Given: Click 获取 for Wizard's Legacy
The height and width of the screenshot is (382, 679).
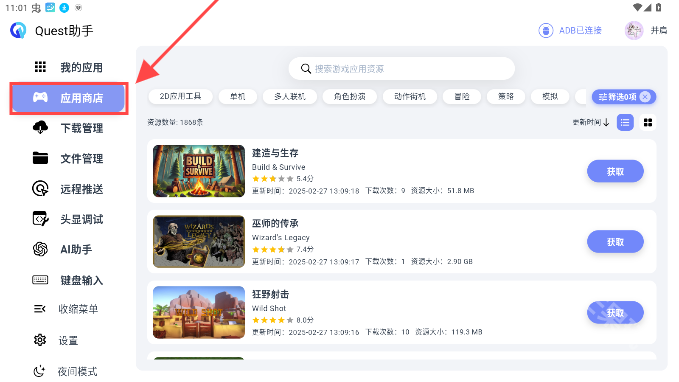Looking at the screenshot, I should (615, 242).
